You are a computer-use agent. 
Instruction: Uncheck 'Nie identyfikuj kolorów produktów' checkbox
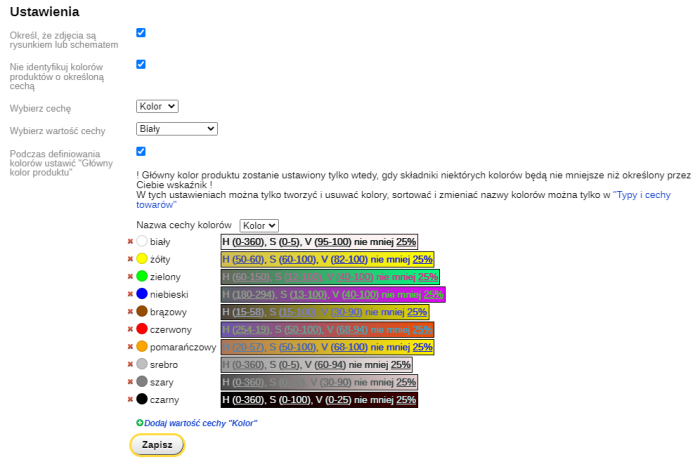pyautogui.click(x=141, y=64)
